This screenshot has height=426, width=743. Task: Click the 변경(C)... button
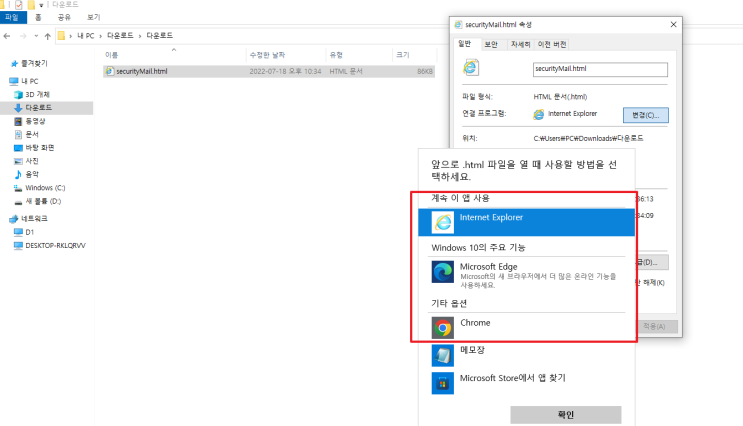pyautogui.click(x=645, y=115)
